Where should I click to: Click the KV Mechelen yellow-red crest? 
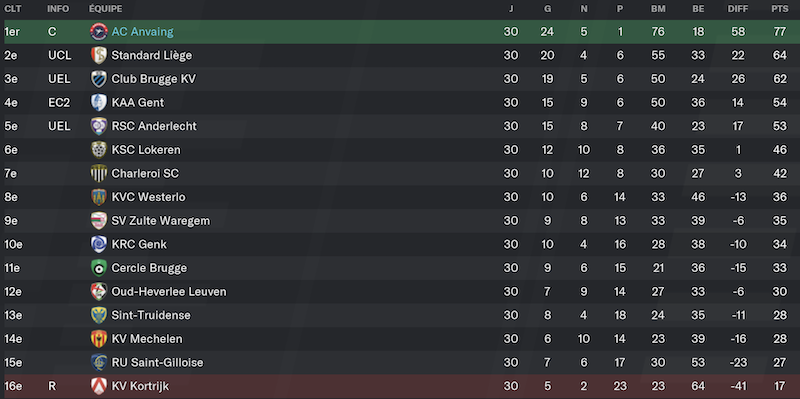(x=98, y=339)
